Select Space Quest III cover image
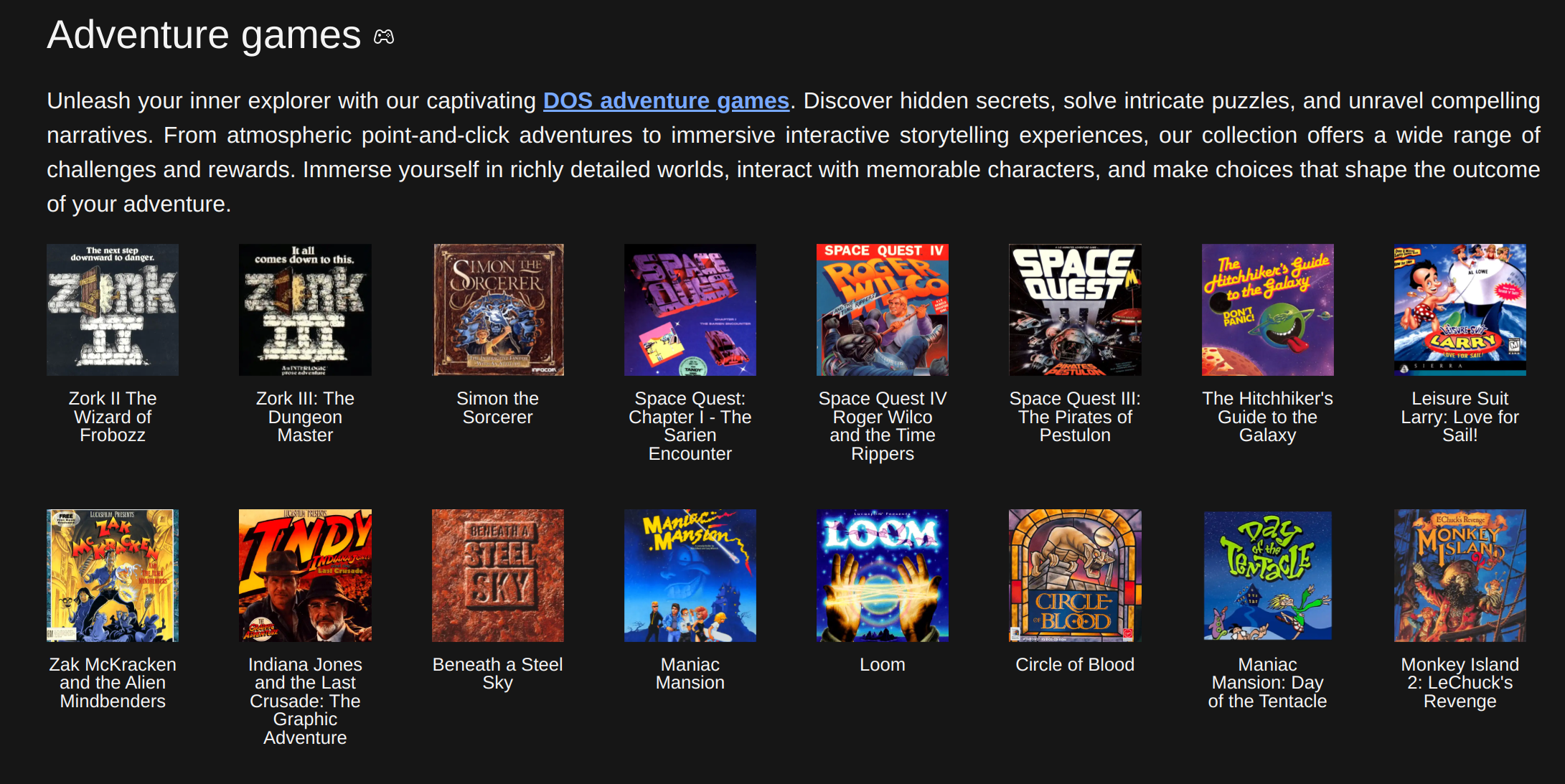Viewport: 1565px width, 784px height. 1075,310
